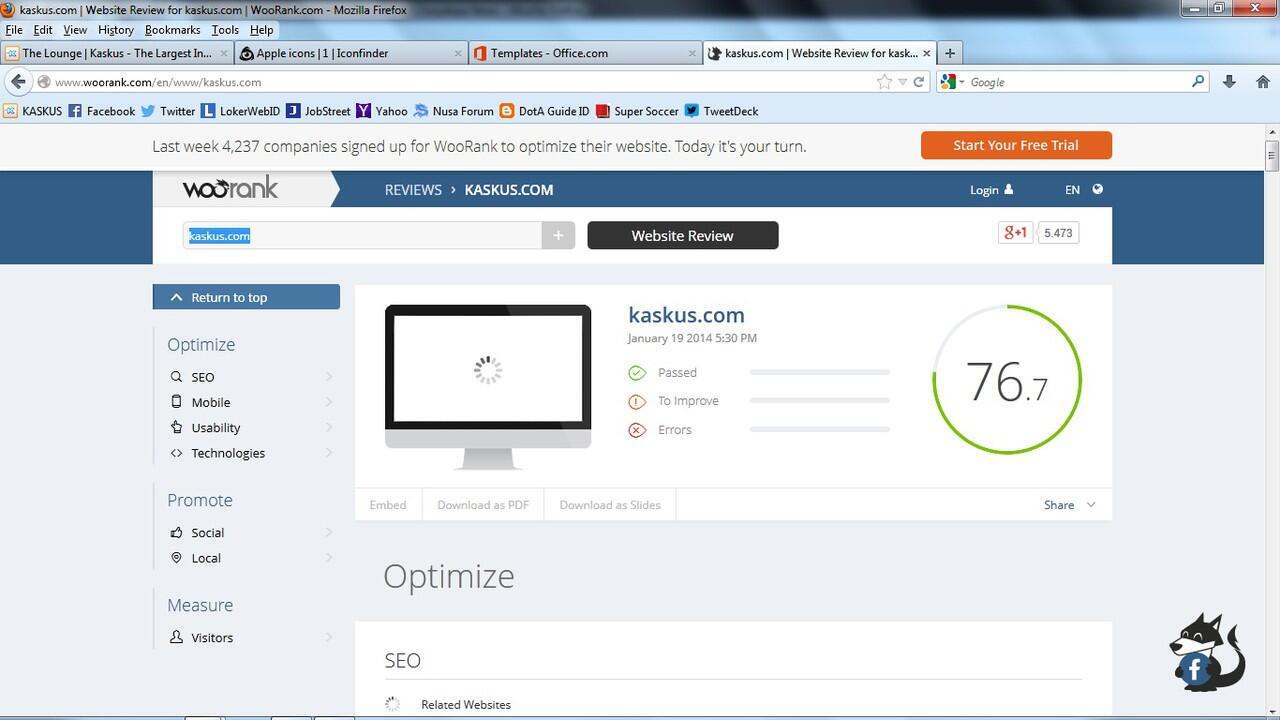Viewport: 1280px width, 720px height.
Task: Click the Errors cross icon
Action: (x=637, y=431)
